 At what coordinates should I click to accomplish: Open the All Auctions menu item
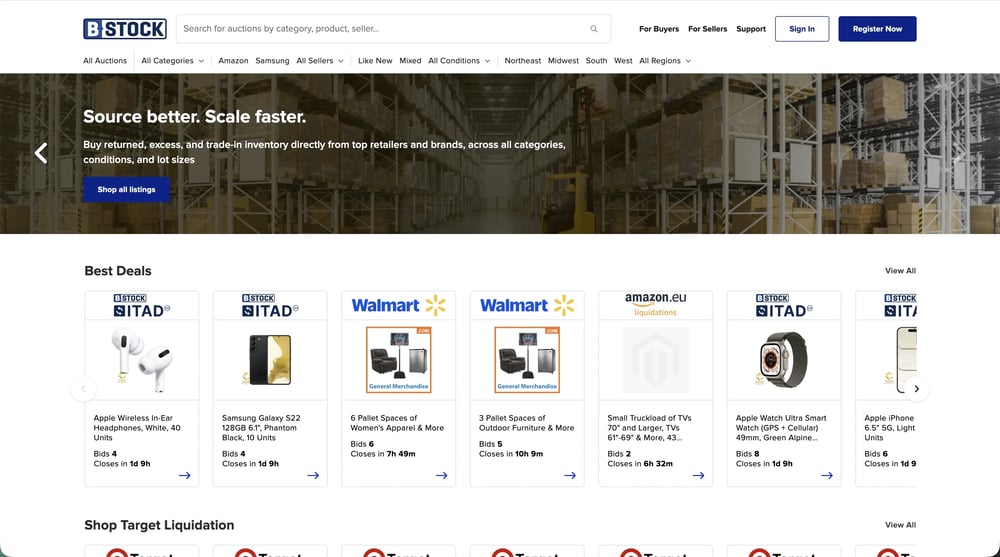(105, 61)
